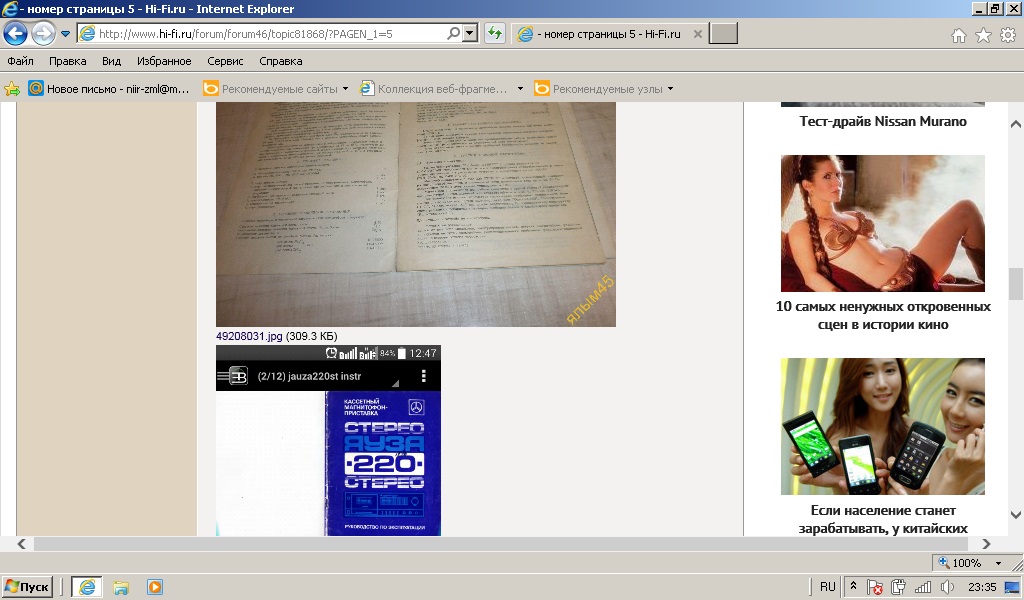Expand Рекомендуемые сайты dropdown arrow
Image resolution: width=1024 pixels, height=600 pixels.
point(345,88)
